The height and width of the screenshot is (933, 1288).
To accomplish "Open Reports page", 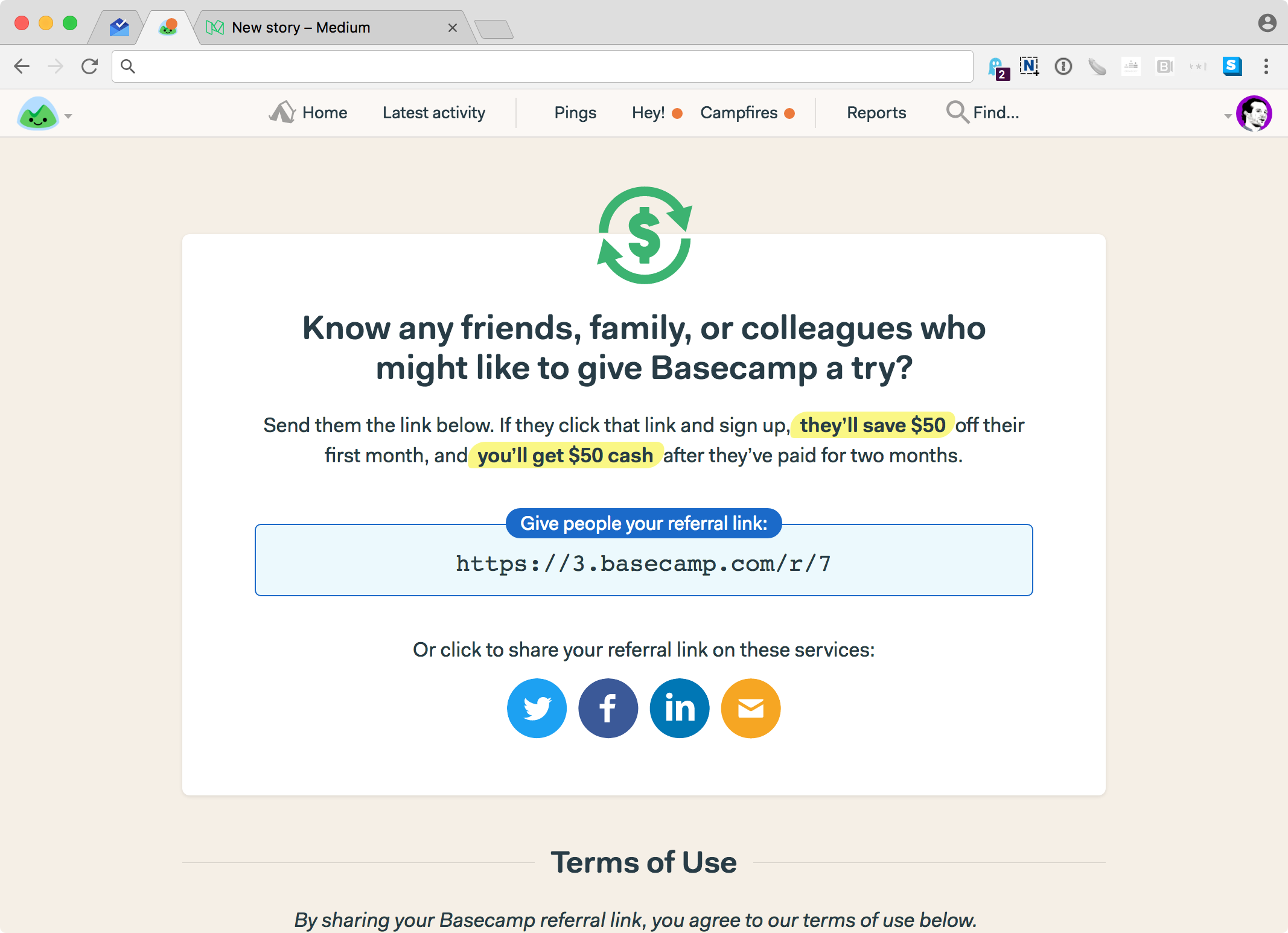I will [x=876, y=113].
